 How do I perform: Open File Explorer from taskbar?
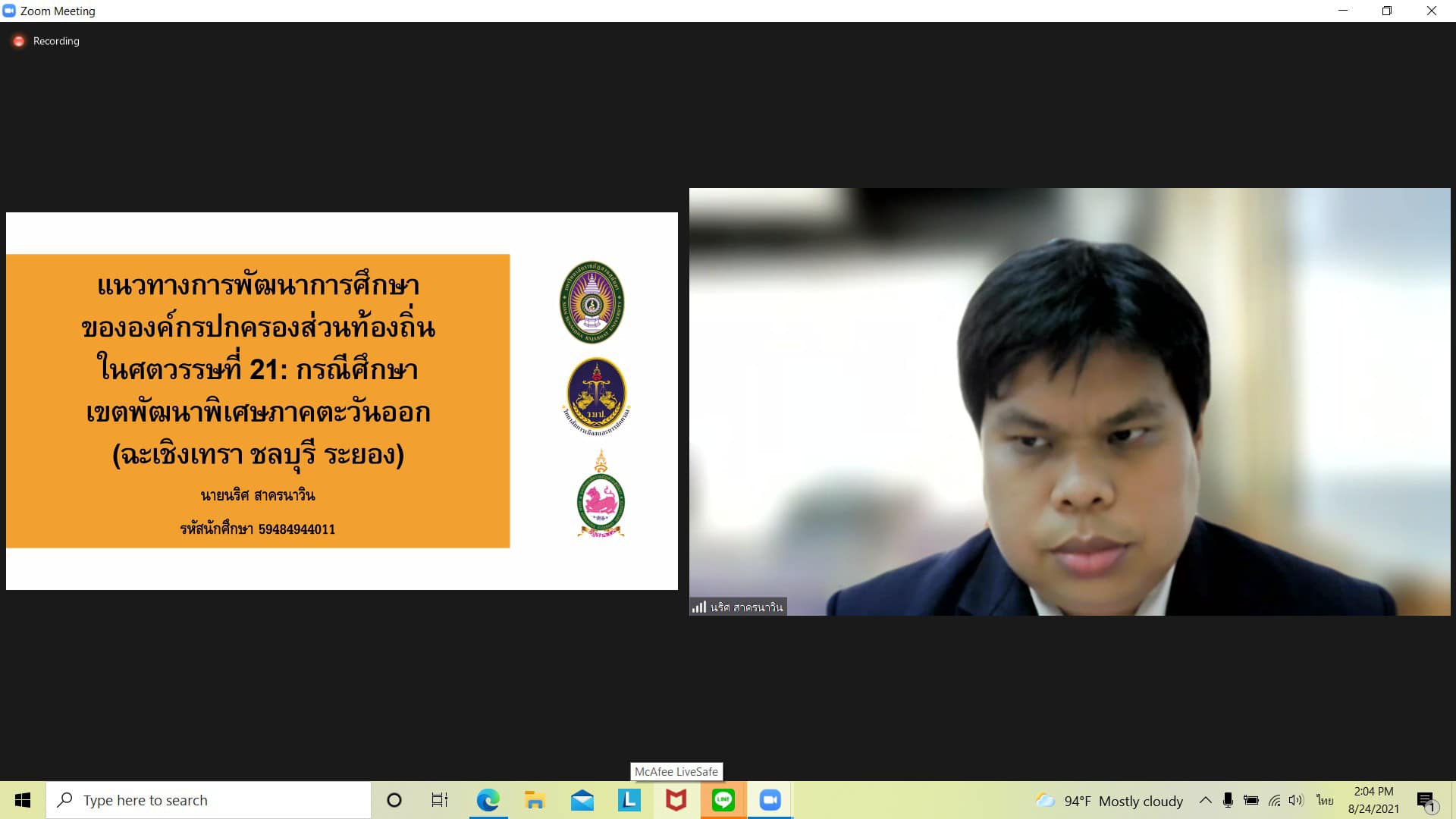(x=535, y=800)
